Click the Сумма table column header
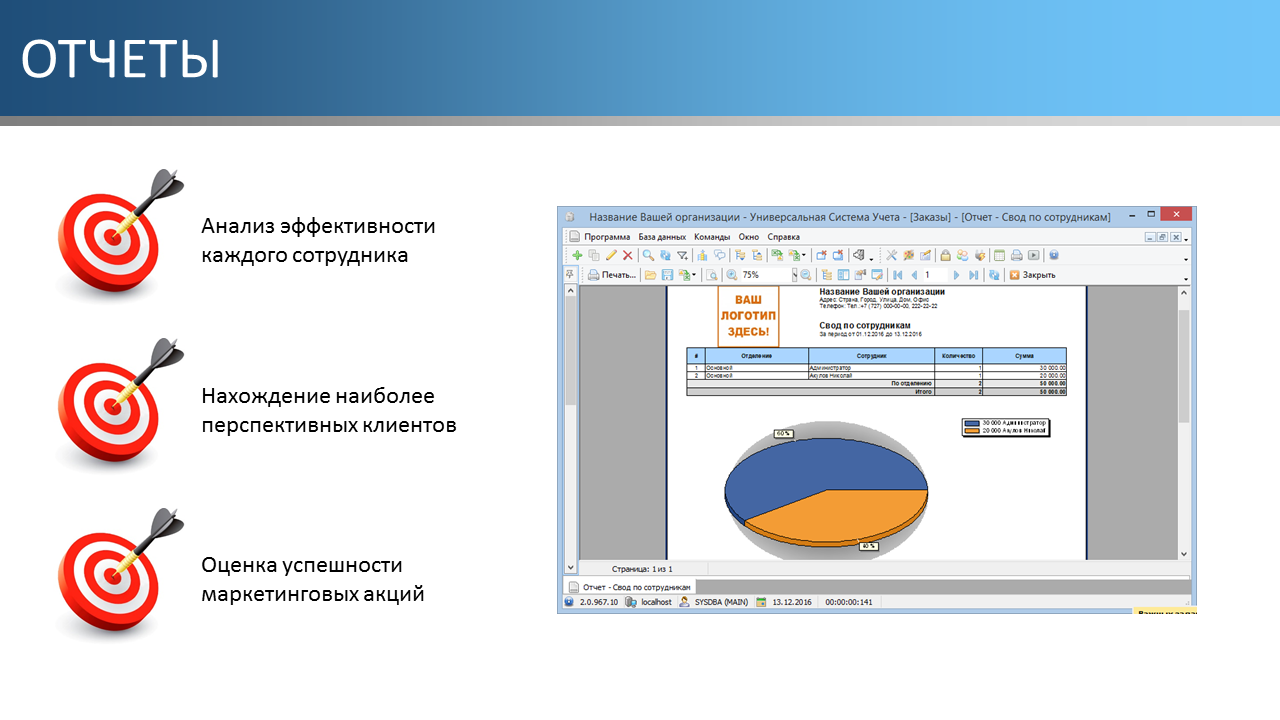The height and width of the screenshot is (720, 1280). [1024, 356]
